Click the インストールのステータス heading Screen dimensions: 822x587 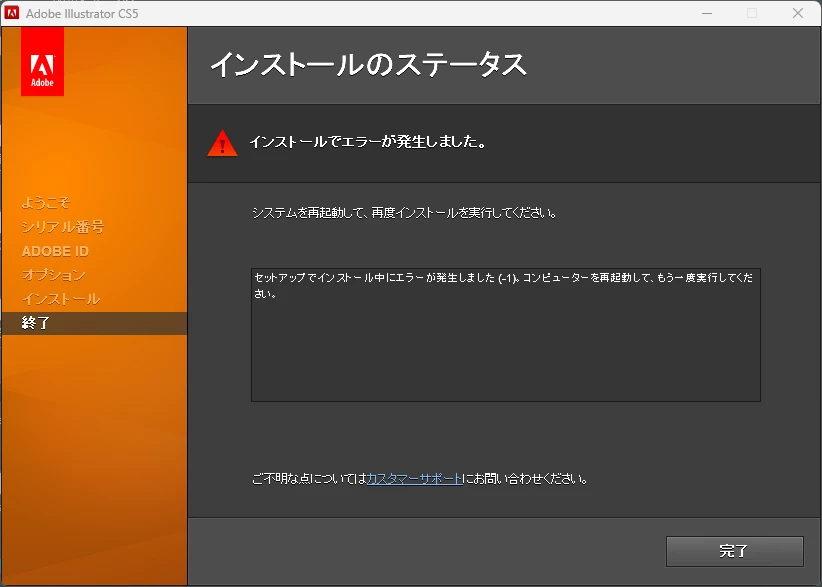click(x=368, y=64)
